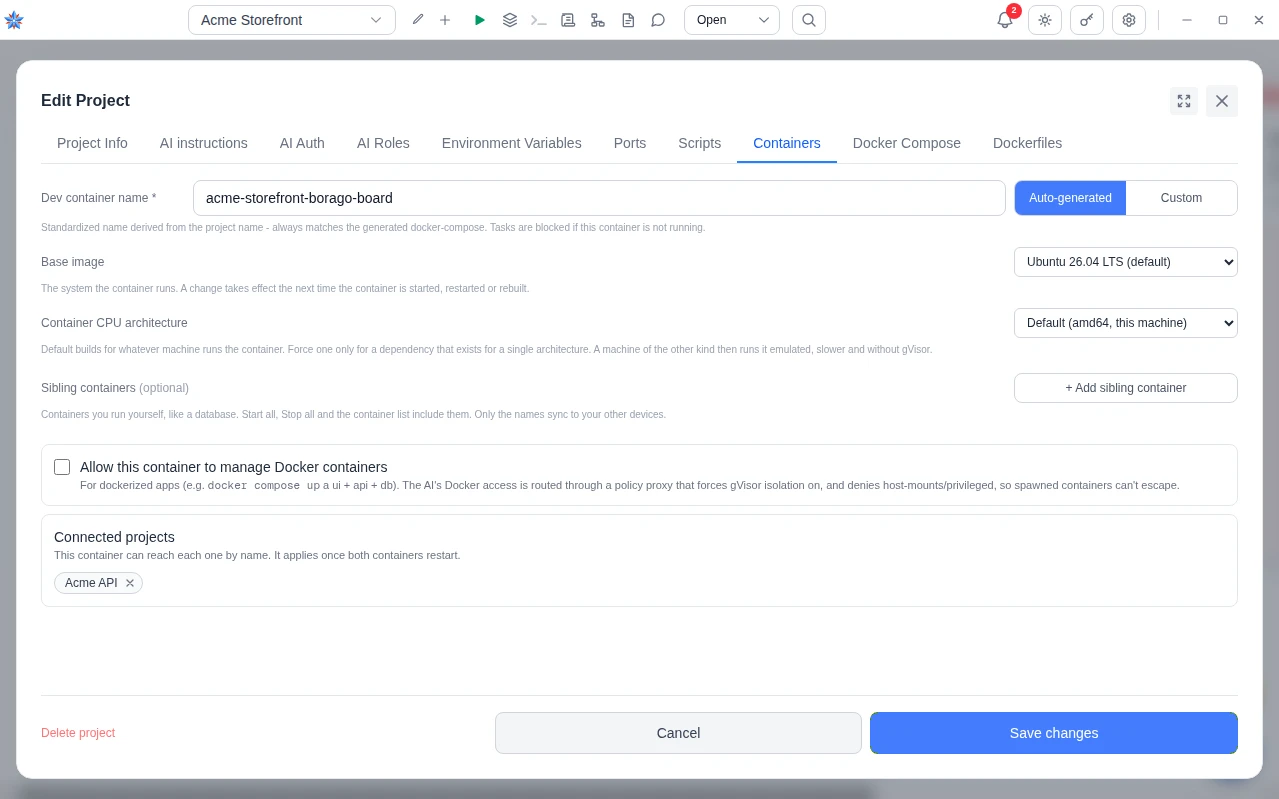
Task: Expand the dialog to fullscreen
Action: click(1184, 101)
